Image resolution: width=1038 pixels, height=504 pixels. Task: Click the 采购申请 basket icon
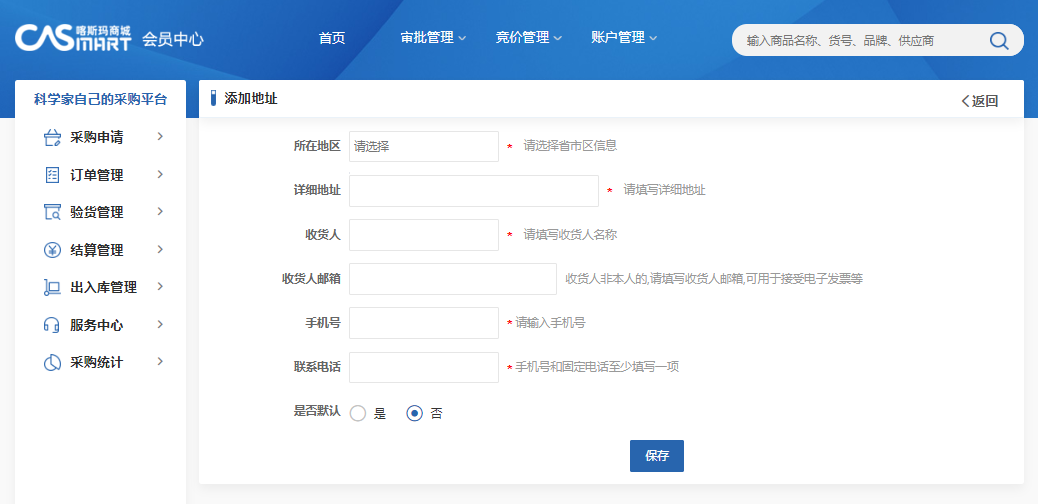(x=53, y=137)
